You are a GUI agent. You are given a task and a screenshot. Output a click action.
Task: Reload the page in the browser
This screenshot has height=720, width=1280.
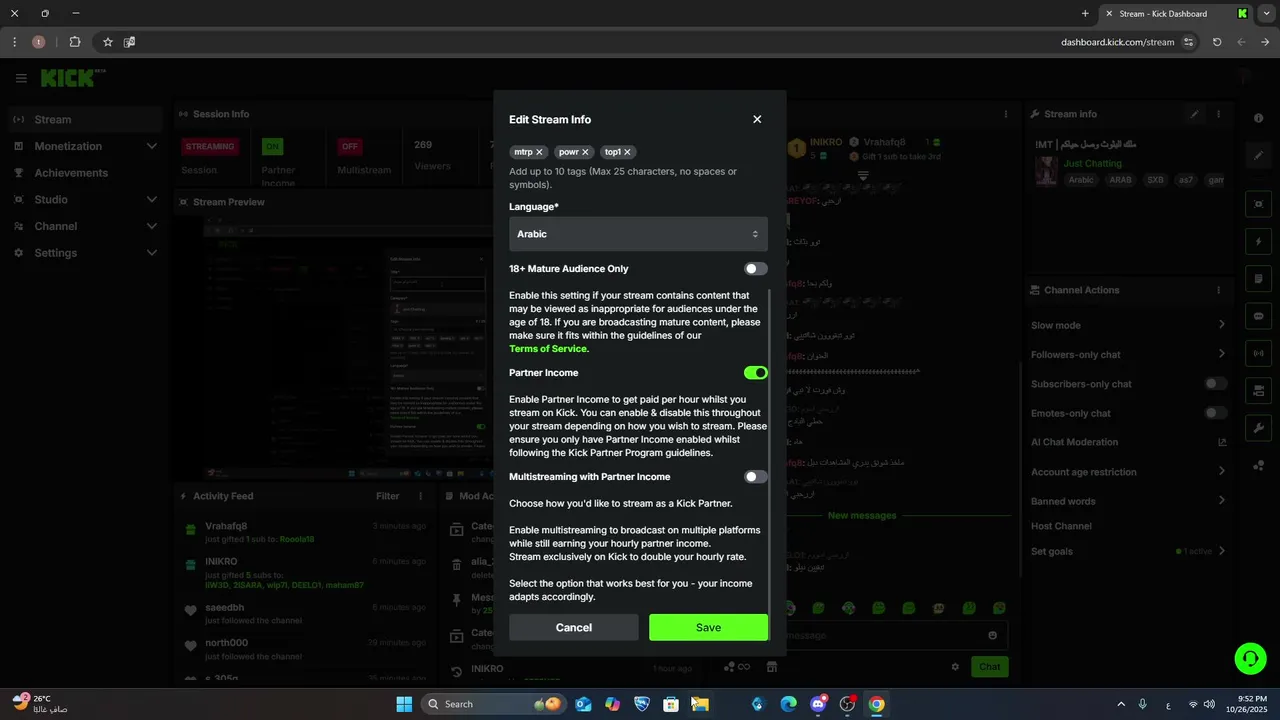pyautogui.click(x=1217, y=42)
